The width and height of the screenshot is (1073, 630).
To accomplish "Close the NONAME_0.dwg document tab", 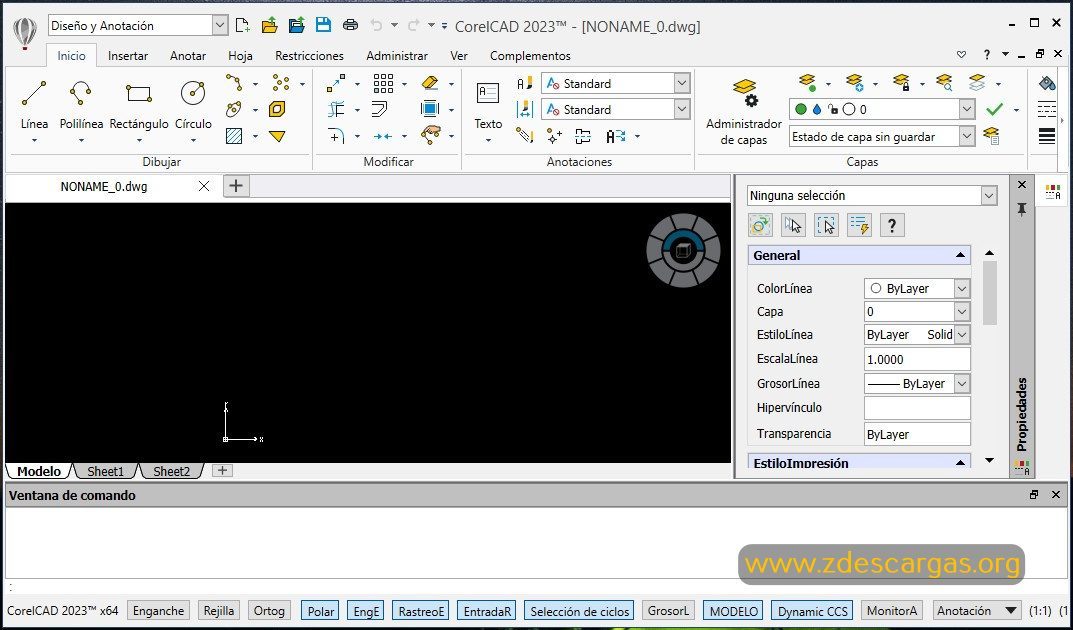I will pyautogui.click(x=203, y=186).
